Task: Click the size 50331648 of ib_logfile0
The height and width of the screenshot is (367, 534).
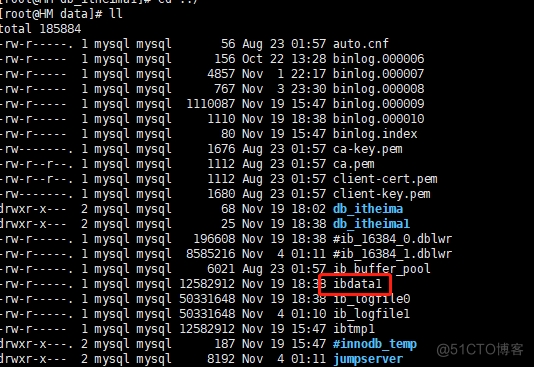Action: click(207, 299)
